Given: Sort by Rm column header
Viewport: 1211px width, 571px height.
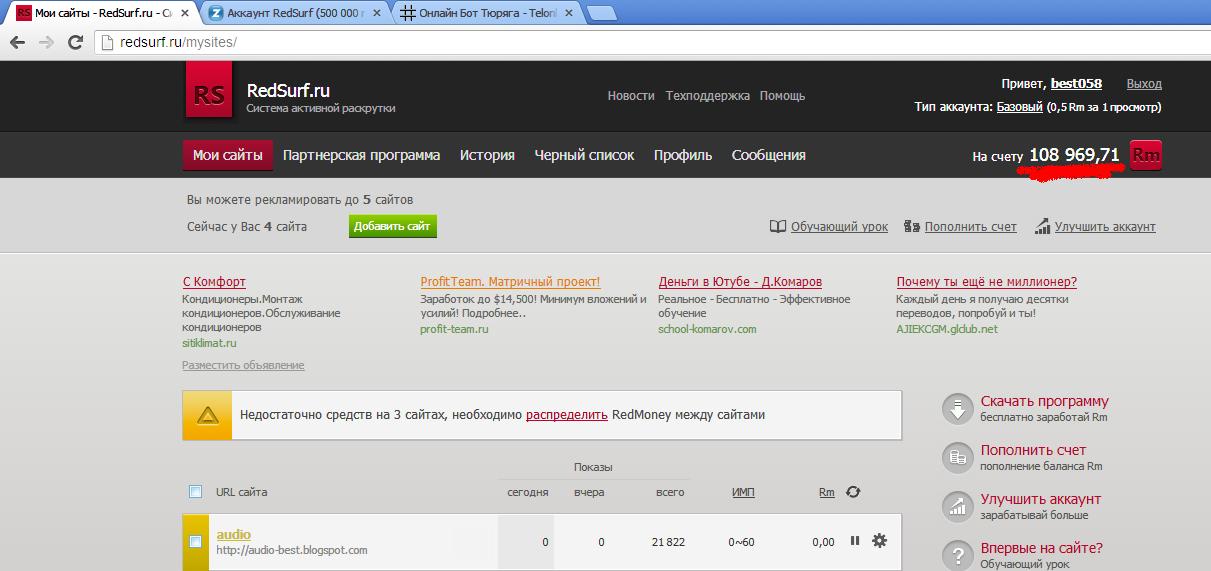Looking at the screenshot, I should [827, 492].
